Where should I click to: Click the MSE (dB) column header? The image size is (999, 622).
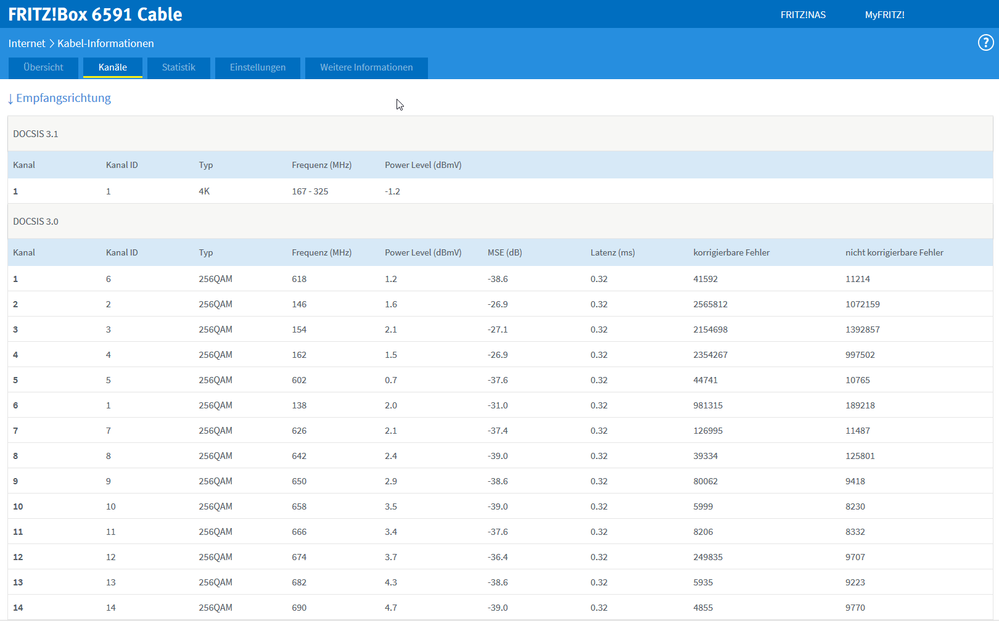click(505, 253)
